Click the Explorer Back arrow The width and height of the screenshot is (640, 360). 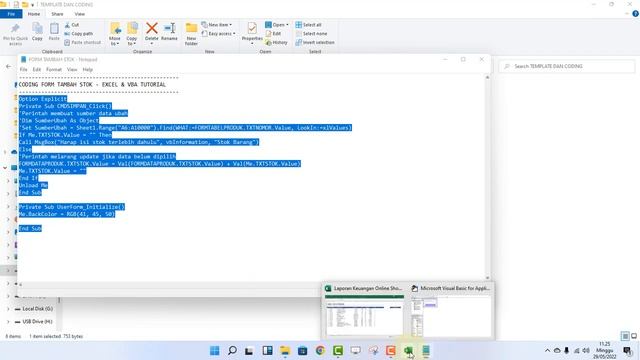pyautogui.click(x=9, y=66)
